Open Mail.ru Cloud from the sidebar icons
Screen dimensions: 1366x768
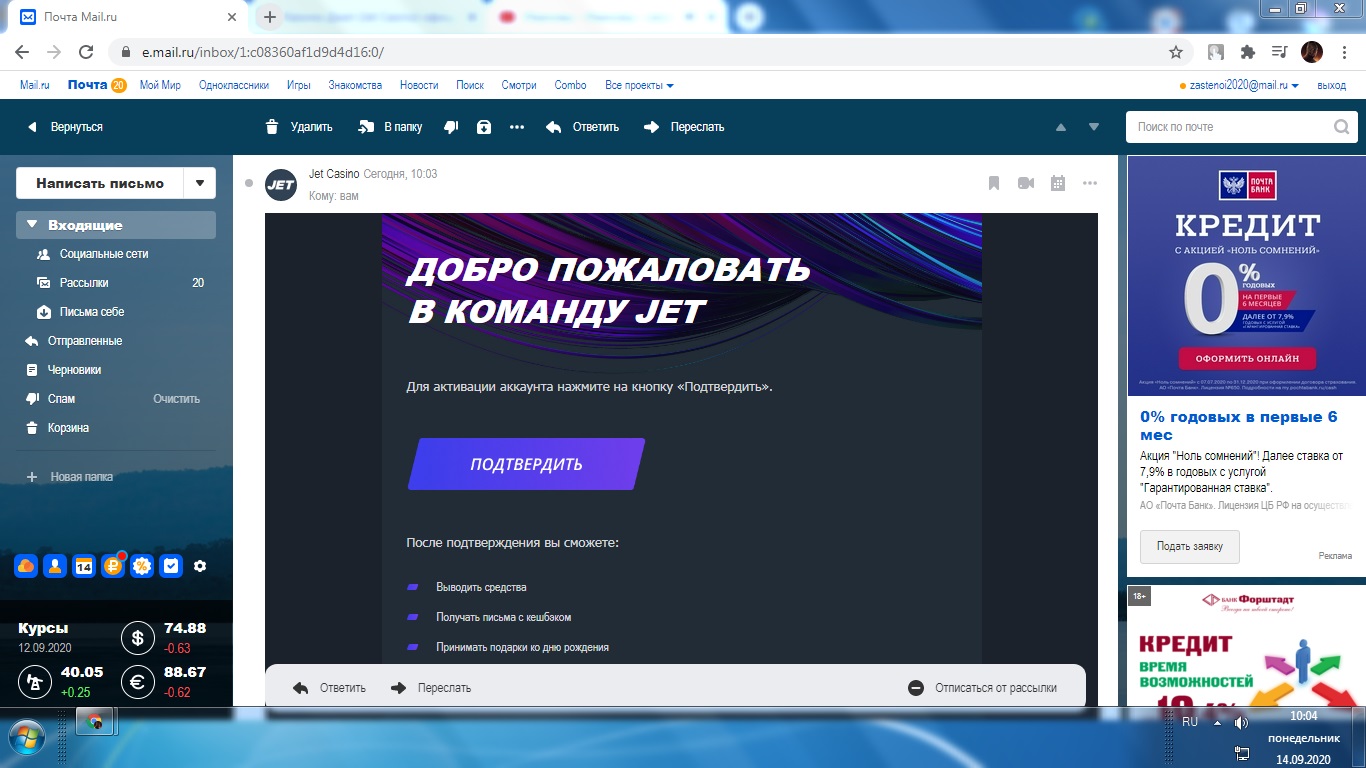[25, 566]
